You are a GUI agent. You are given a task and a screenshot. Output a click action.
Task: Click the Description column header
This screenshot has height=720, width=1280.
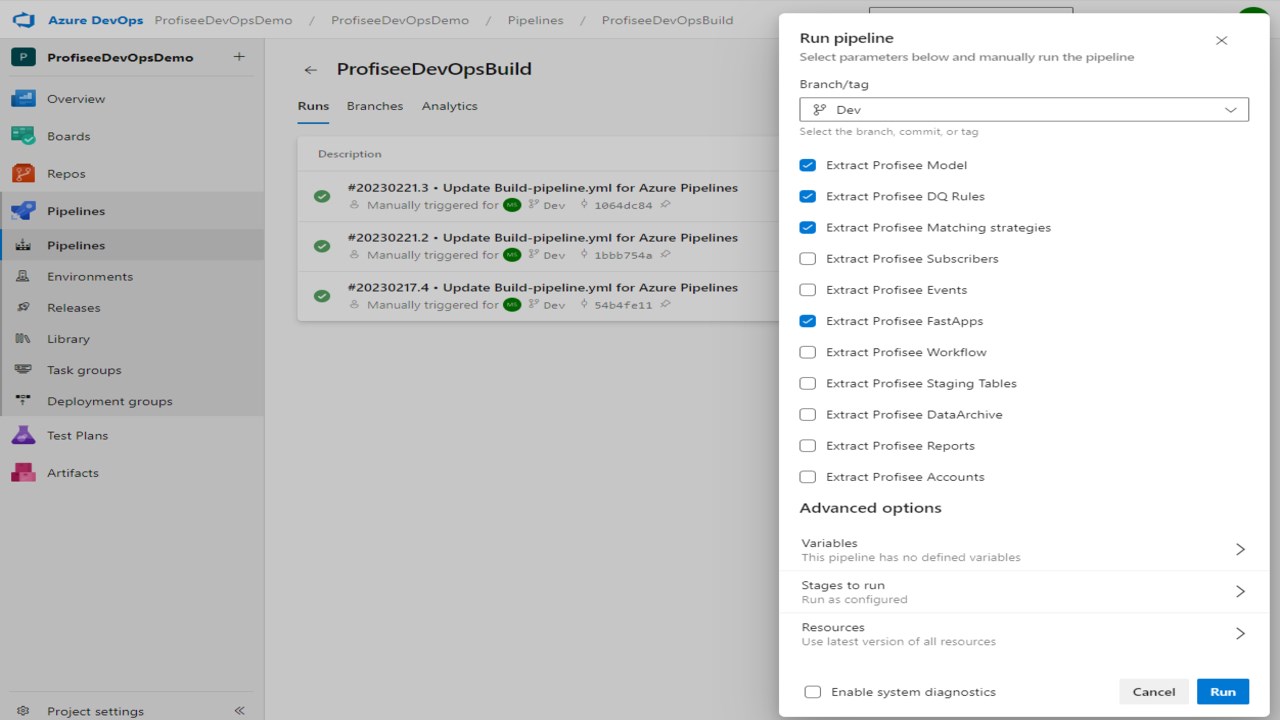350,154
